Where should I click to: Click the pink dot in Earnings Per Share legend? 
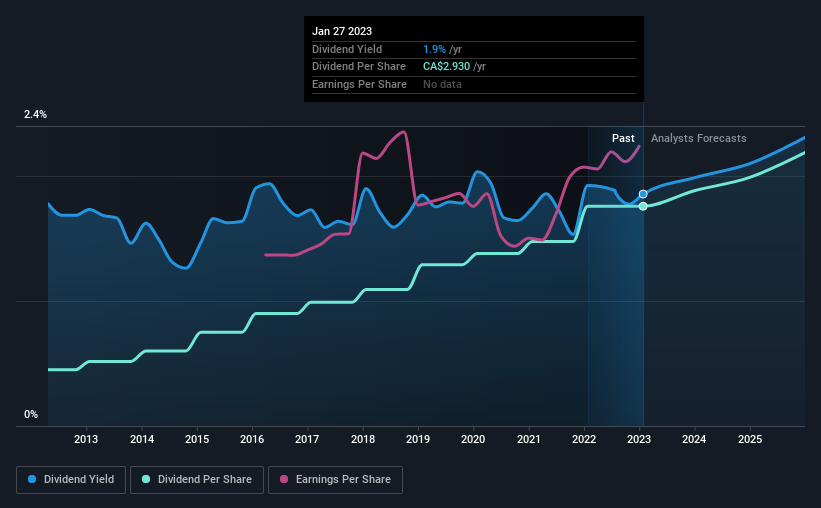[x=284, y=479]
